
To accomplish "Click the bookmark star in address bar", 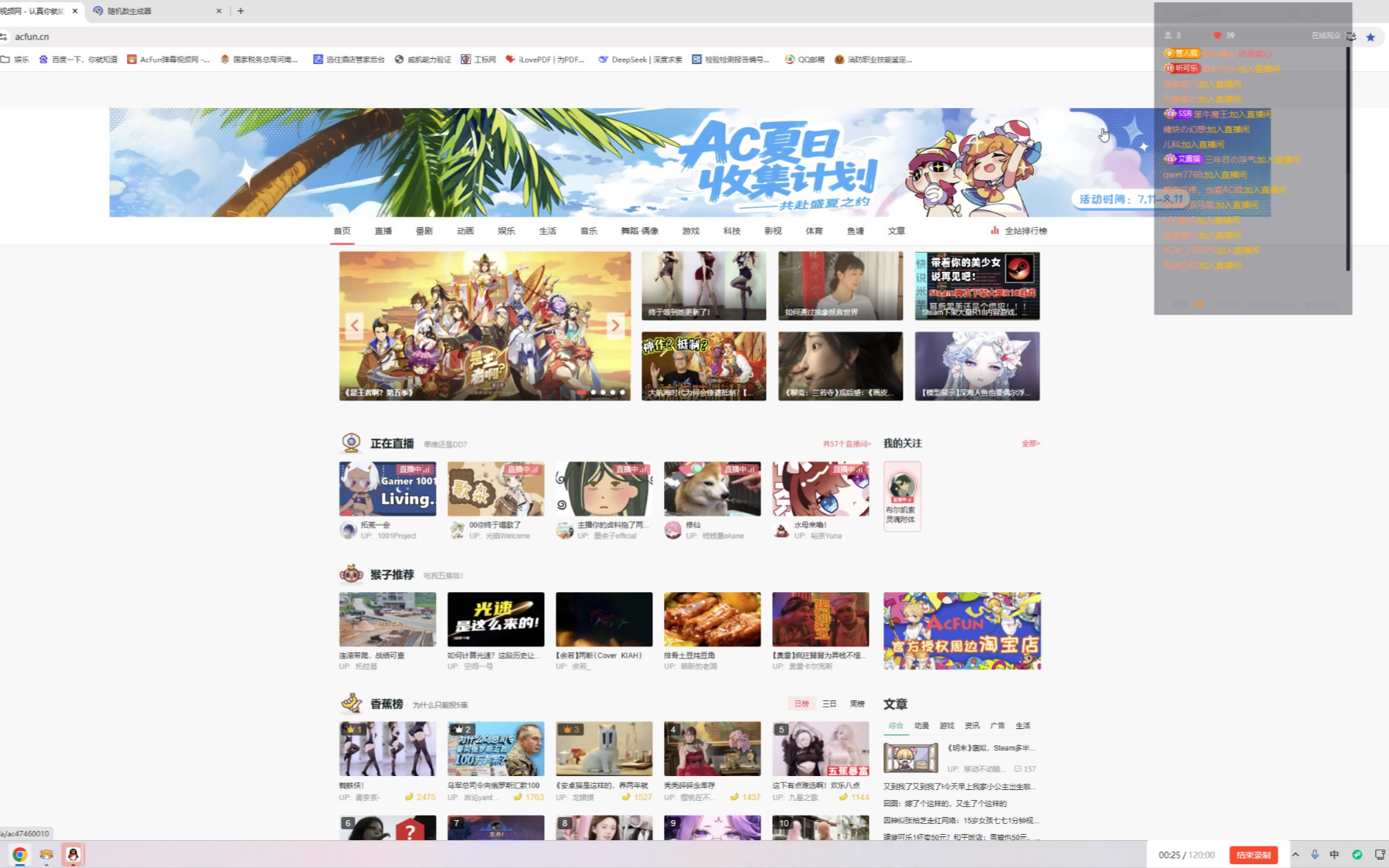I will (x=1370, y=36).
